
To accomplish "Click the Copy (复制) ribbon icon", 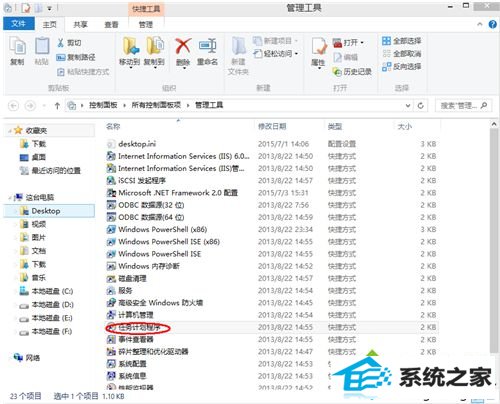I will point(17,47).
